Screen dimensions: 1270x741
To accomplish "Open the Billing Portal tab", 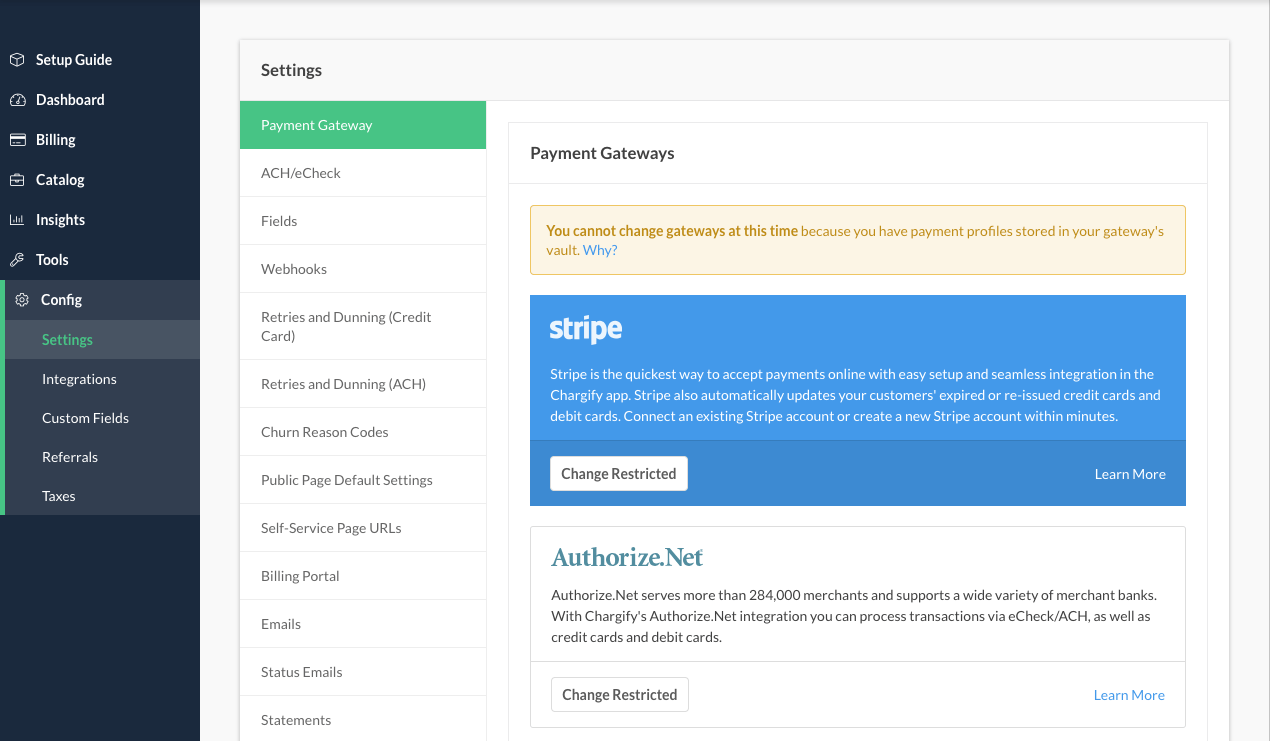I will 363,576.
